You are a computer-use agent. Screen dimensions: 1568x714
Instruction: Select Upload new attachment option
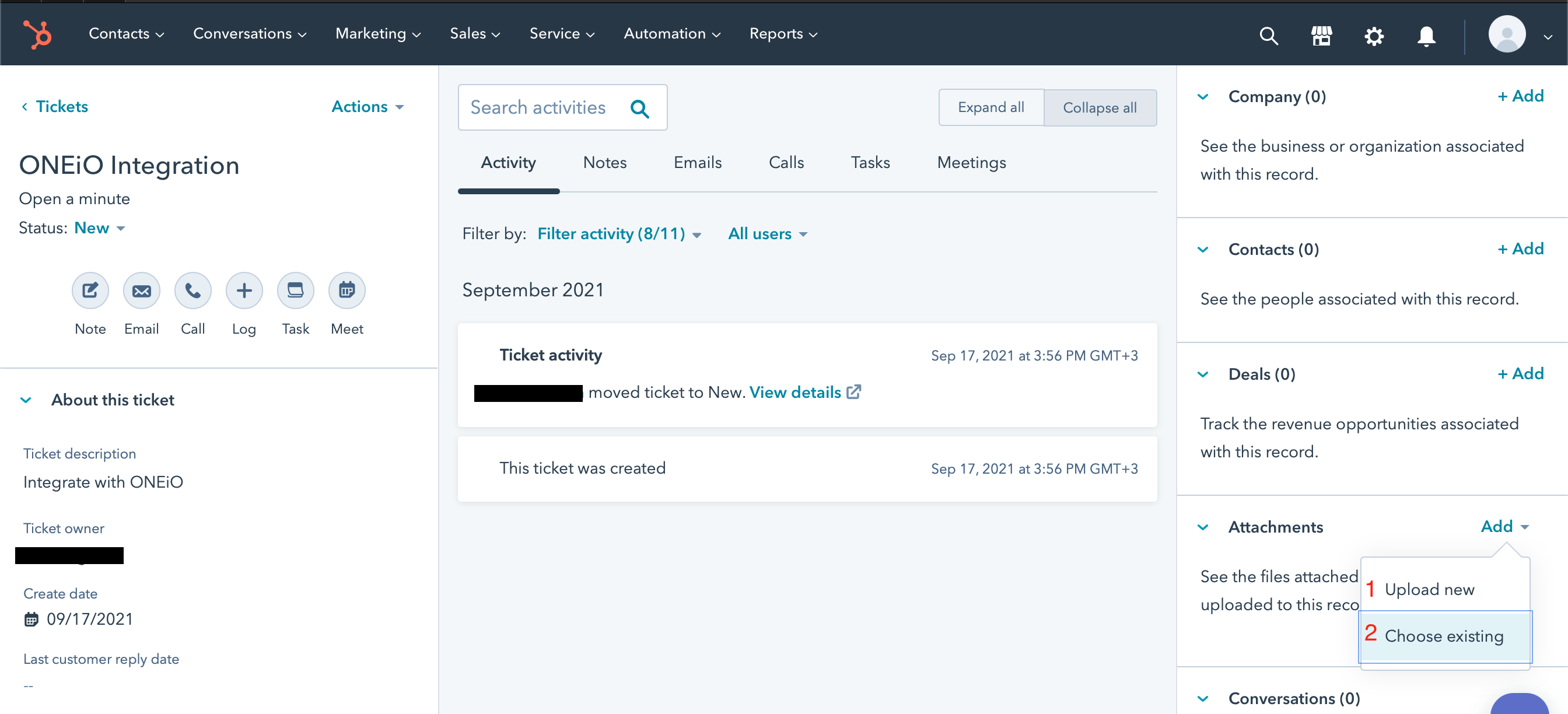tap(1445, 589)
